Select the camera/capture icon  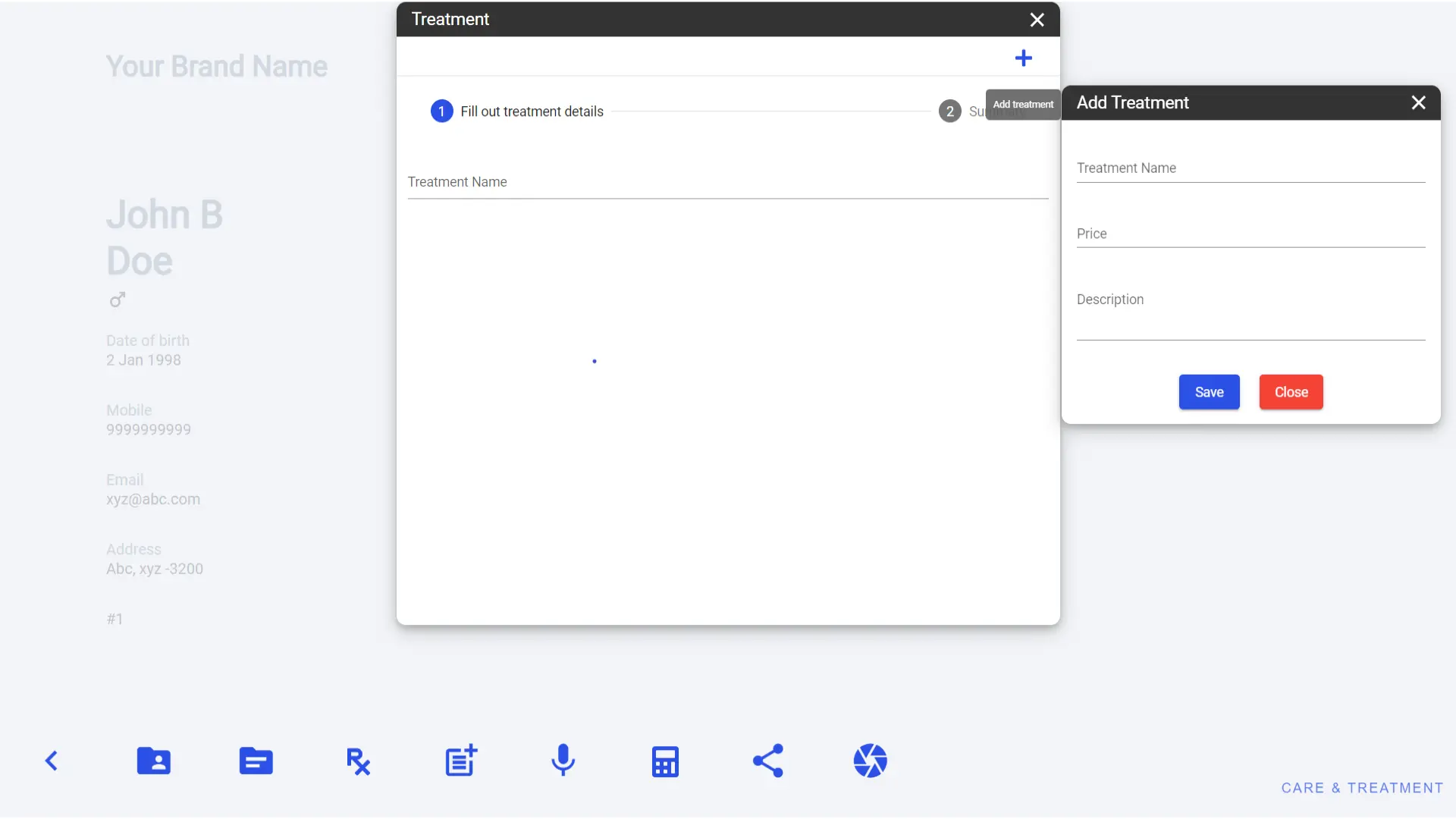[869, 760]
